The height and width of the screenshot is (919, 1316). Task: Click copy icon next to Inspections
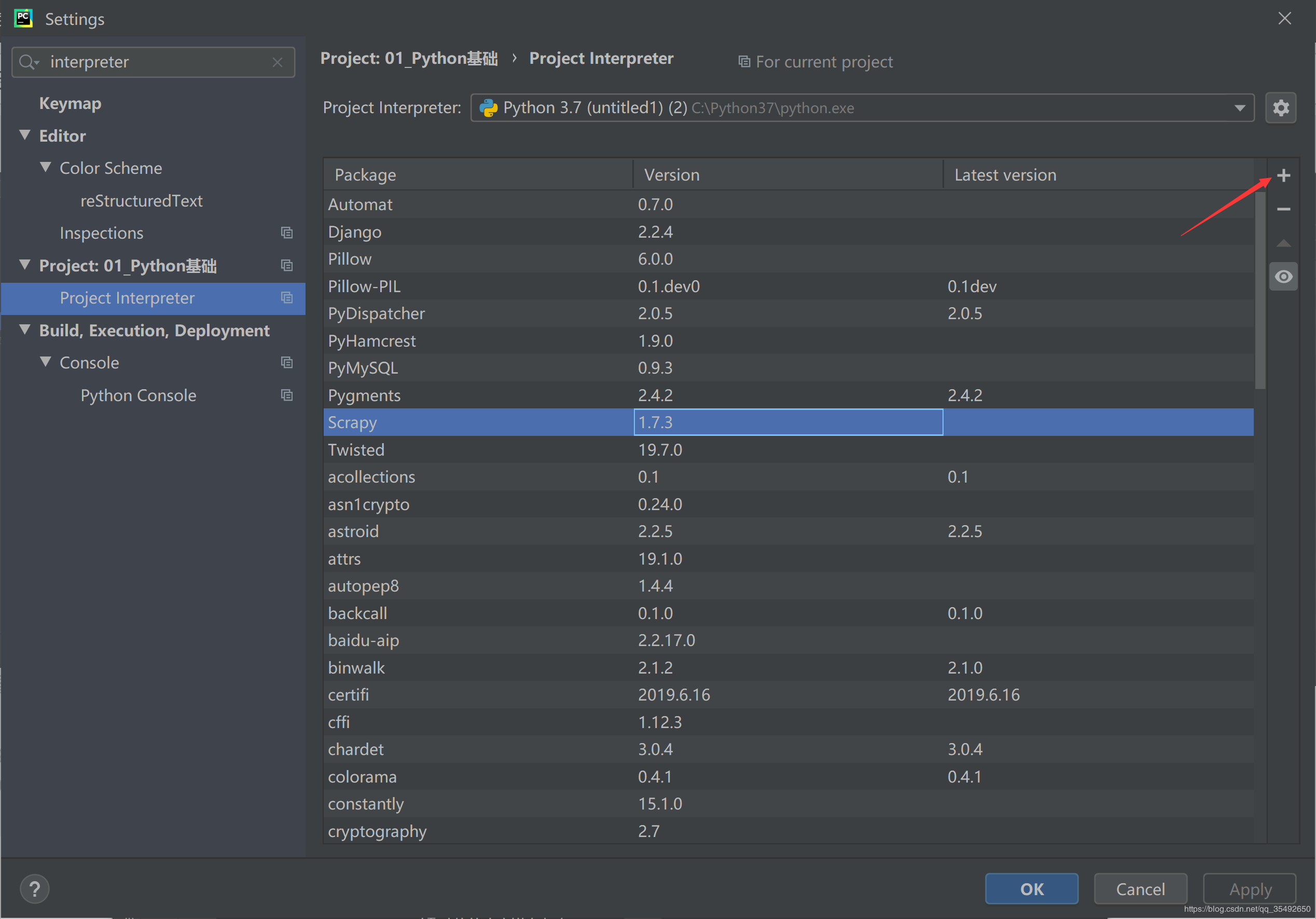[286, 233]
